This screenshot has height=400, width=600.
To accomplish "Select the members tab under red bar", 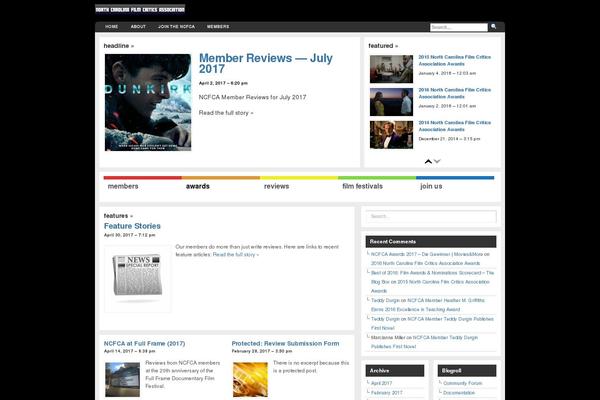I will point(123,186).
